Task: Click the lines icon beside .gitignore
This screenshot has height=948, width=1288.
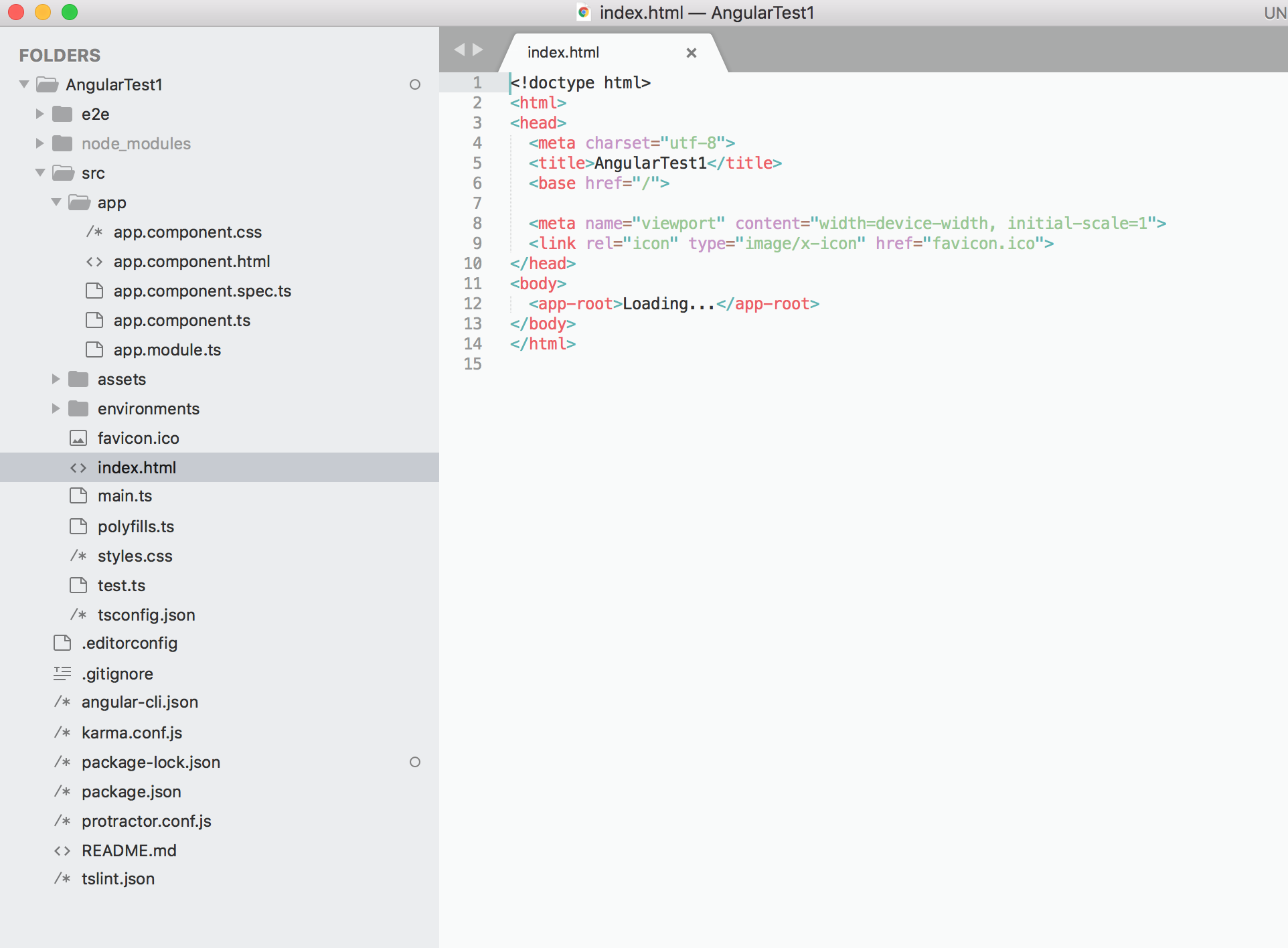Action: coord(62,674)
